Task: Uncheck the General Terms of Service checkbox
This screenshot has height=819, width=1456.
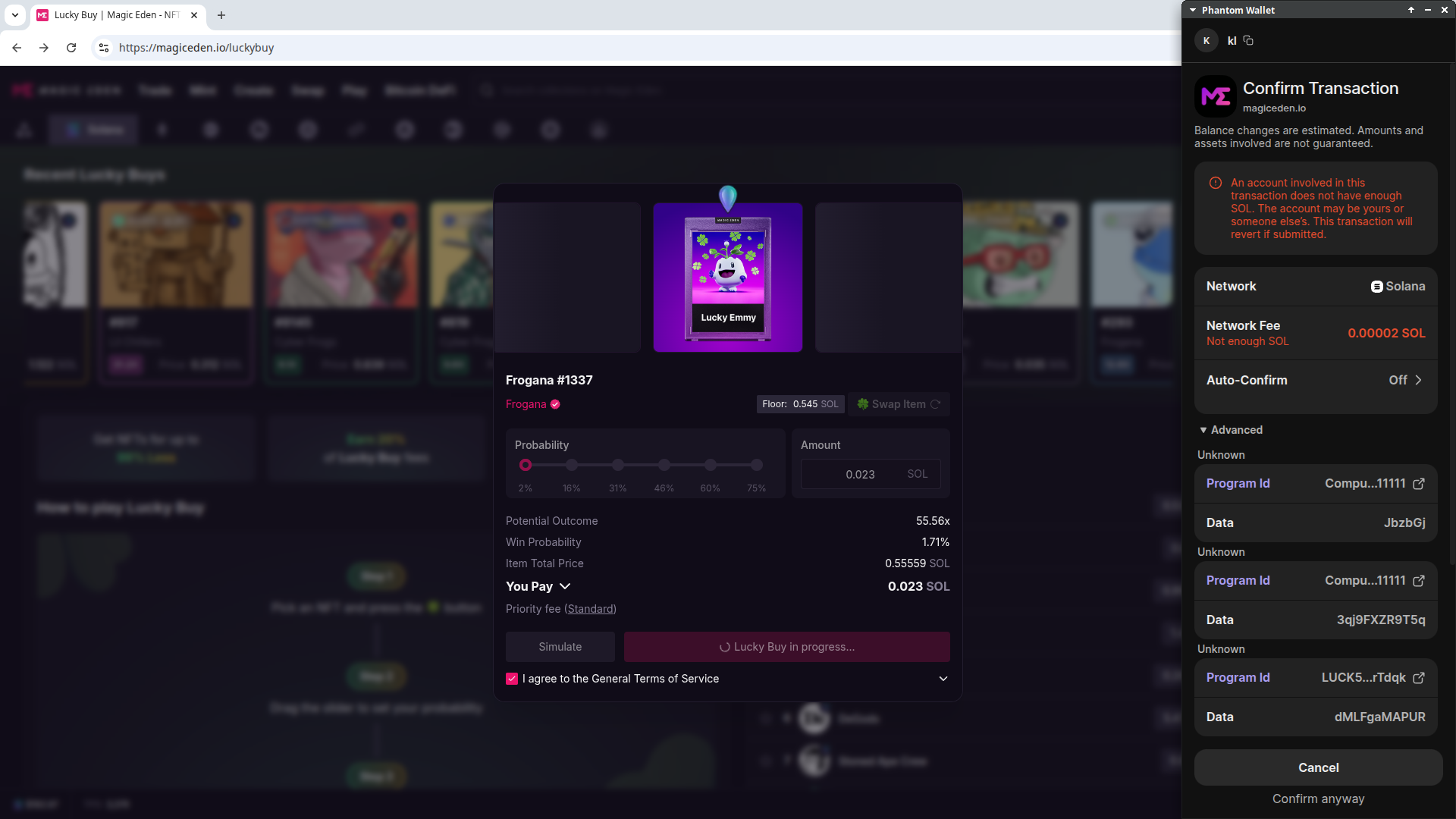Action: click(512, 679)
